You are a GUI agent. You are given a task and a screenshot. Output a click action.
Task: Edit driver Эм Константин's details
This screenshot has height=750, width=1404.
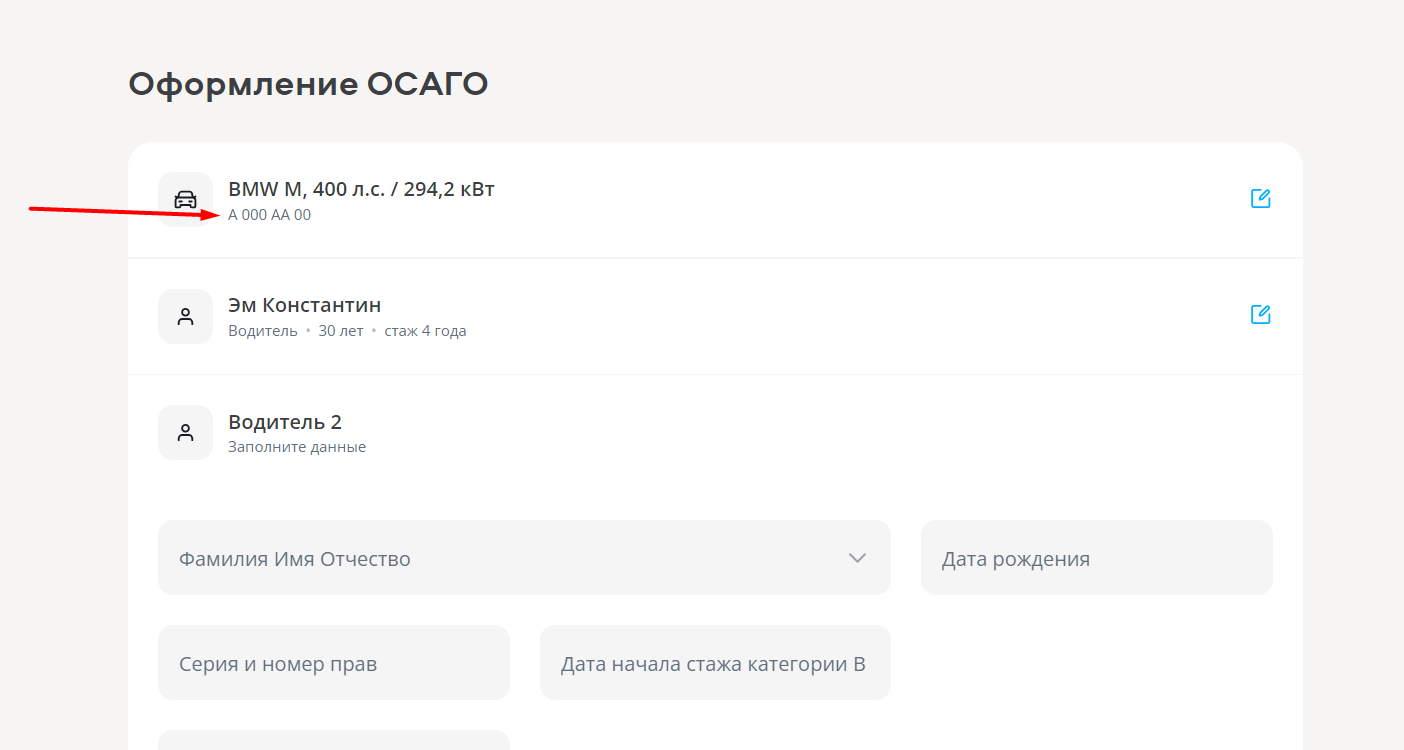pyautogui.click(x=1260, y=314)
